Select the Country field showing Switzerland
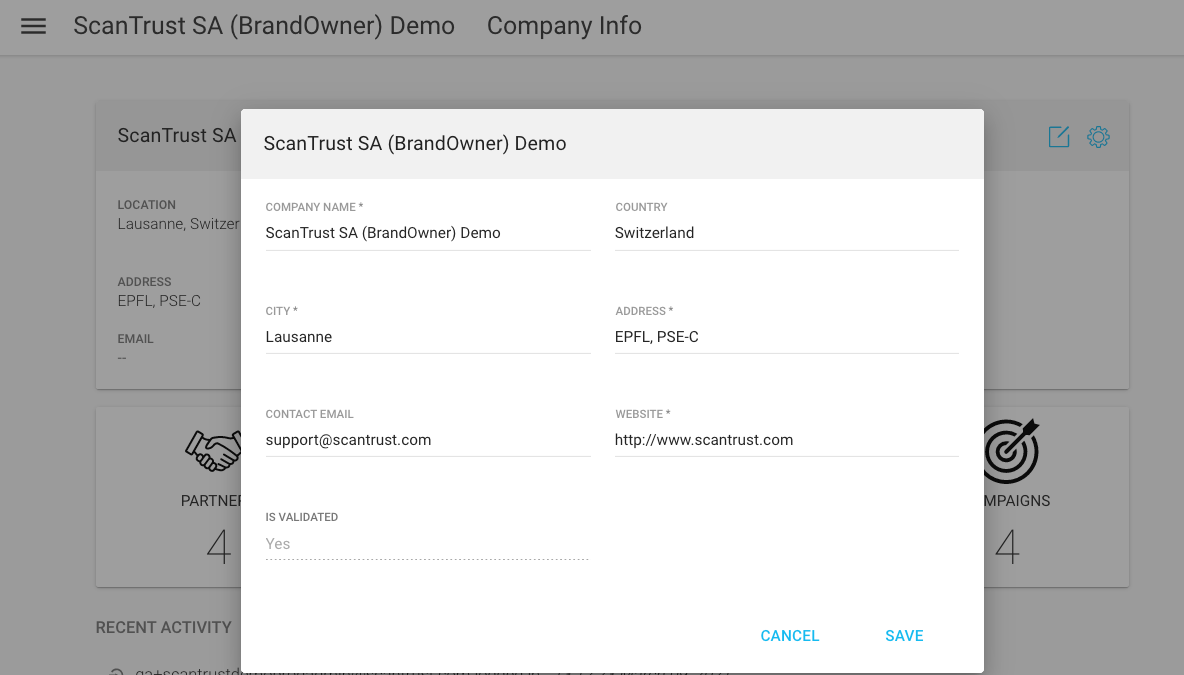Viewport: 1184px width, 675px height. [786, 233]
